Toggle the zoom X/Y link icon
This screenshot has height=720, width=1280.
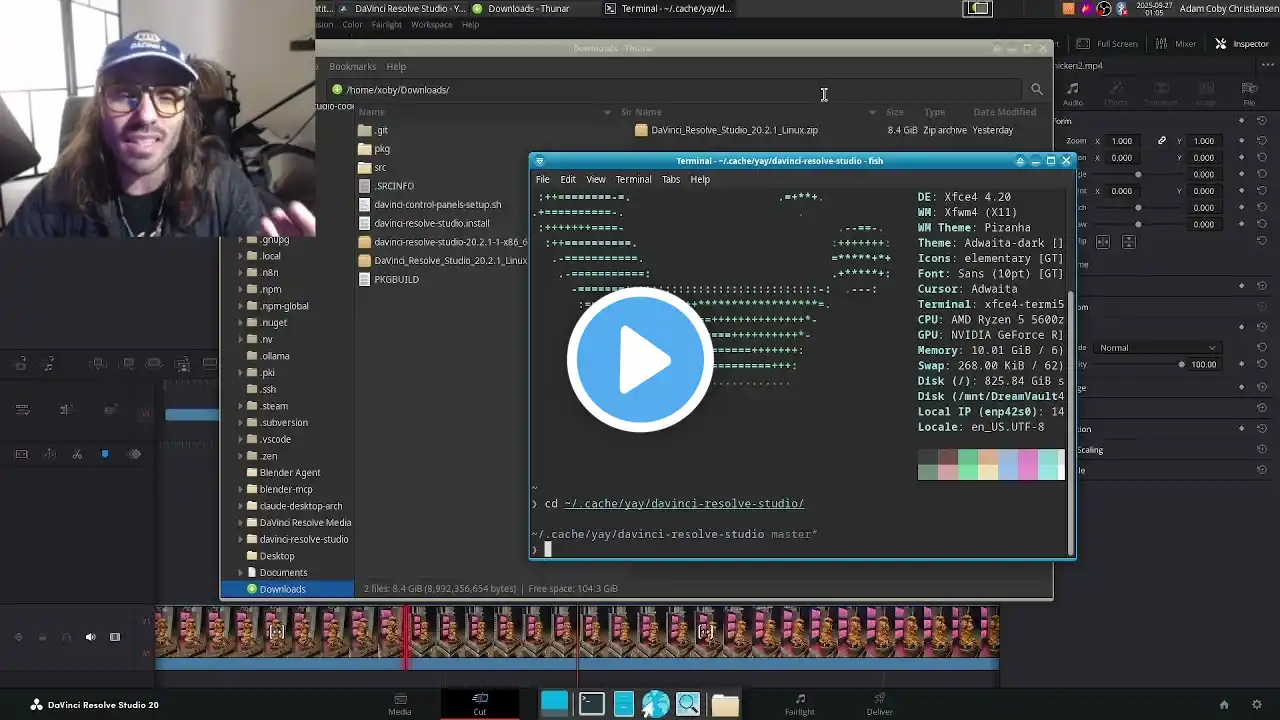pos(1161,141)
